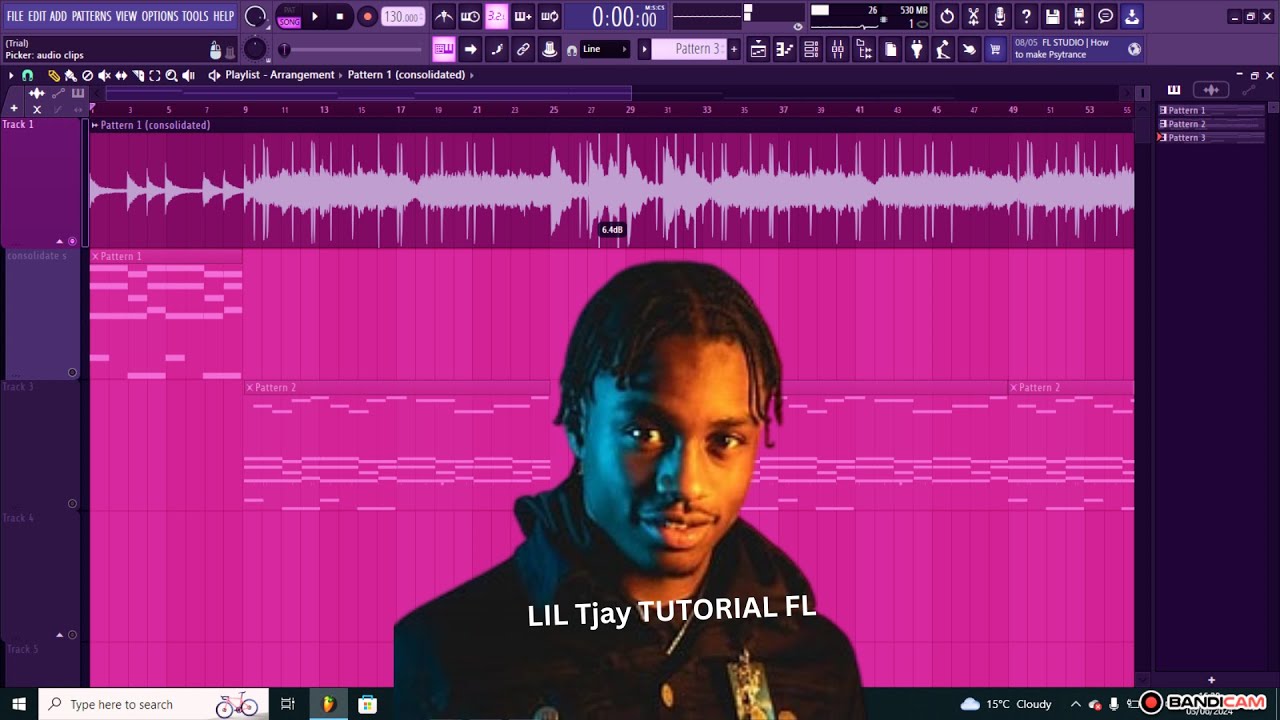The width and height of the screenshot is (1280, 720).
Task: Select the playlist Paint brush tool
Action: [70, 75]
